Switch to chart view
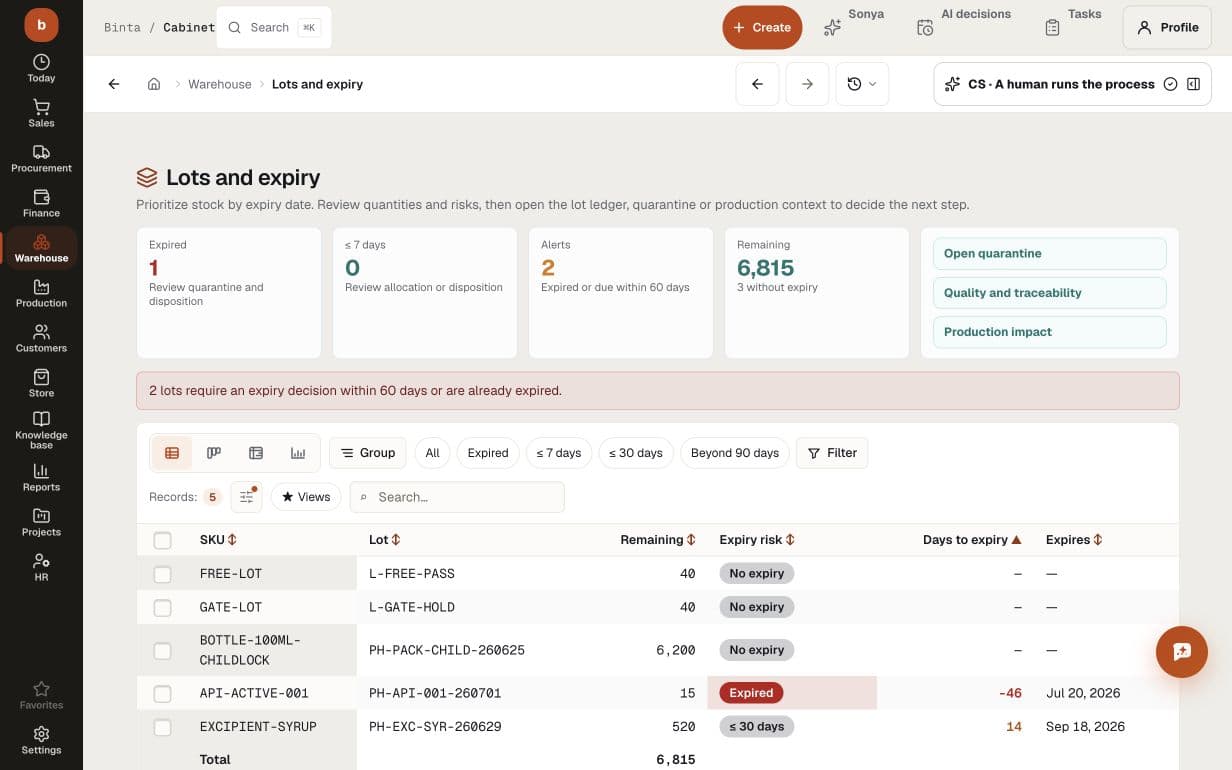Viewport: 1232px width, 770px height. click(298, 453)
